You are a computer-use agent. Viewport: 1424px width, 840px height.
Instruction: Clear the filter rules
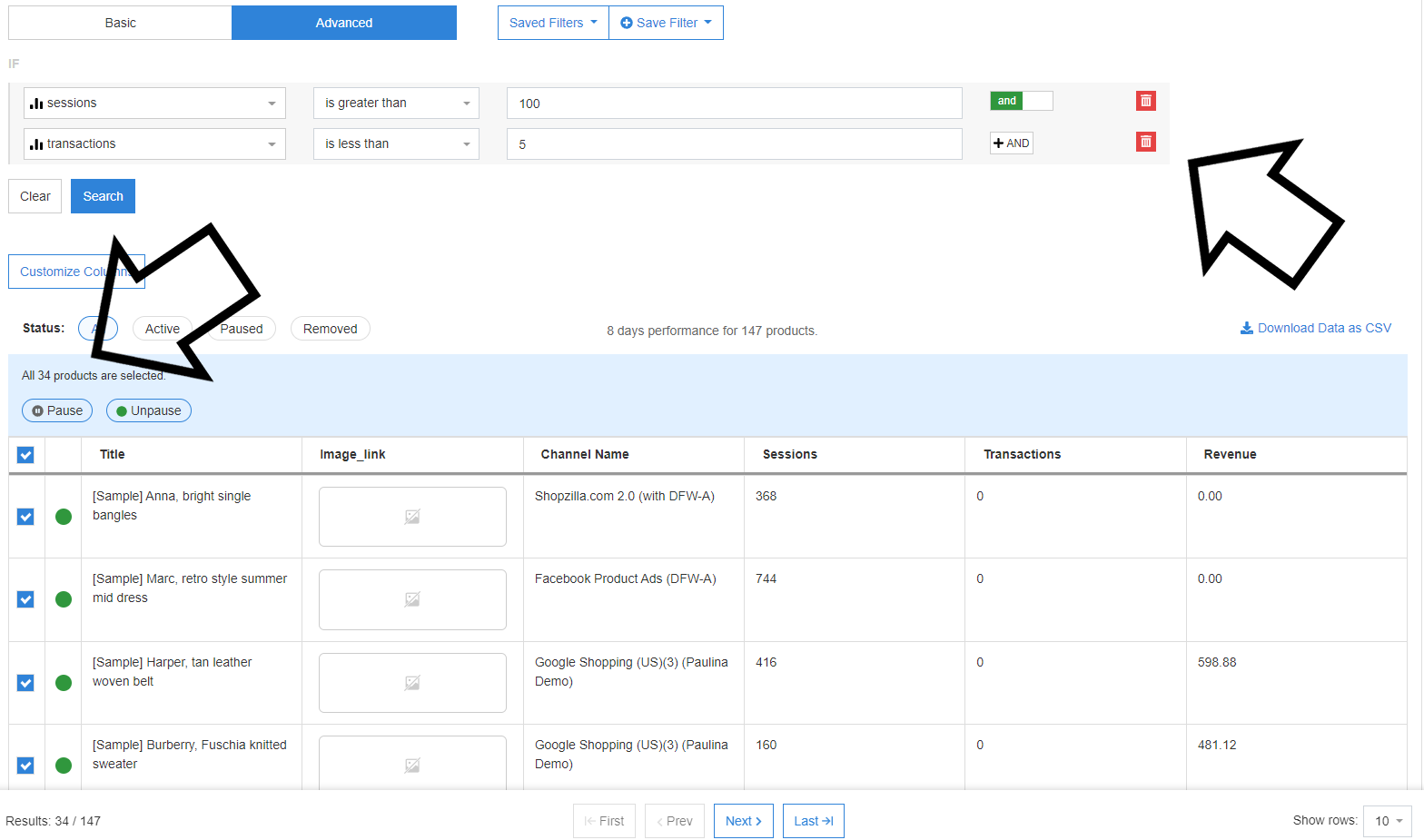tap(35, 196)
